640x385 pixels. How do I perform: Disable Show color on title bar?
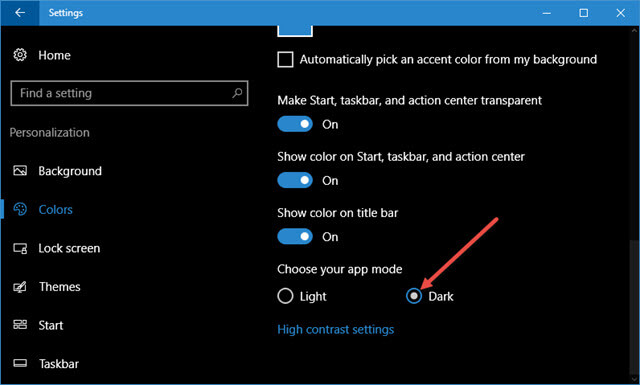(x=295, y=237)
